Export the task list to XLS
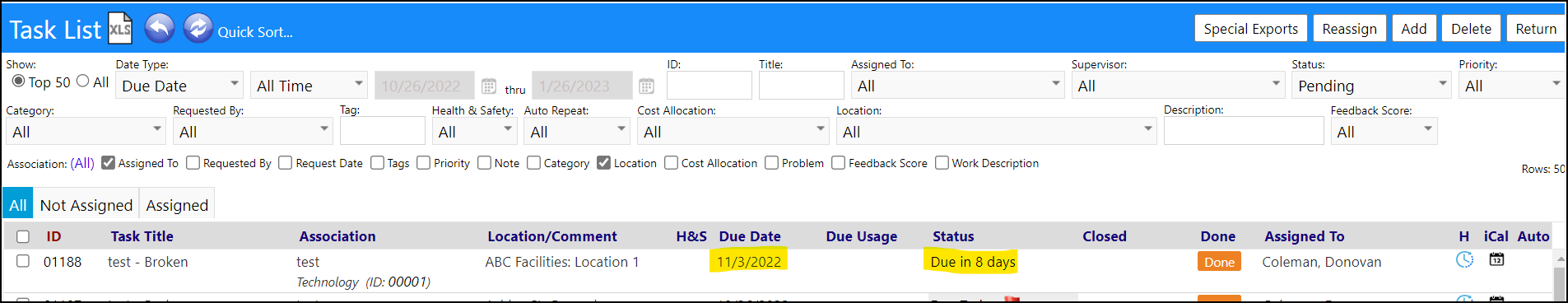The height and width of the screenshot is (303, 1568). point(120,29)
